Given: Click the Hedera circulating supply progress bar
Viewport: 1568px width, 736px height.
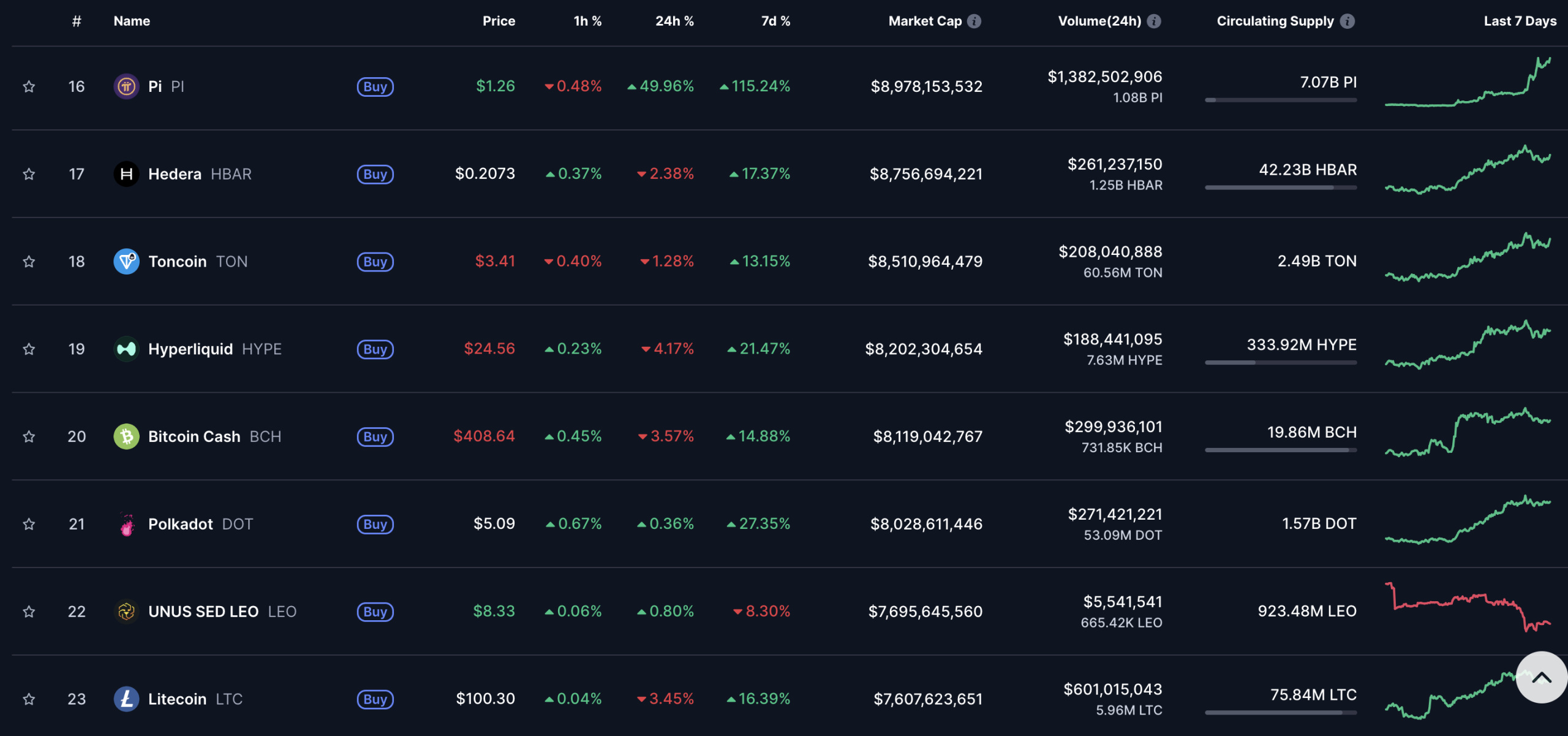Looking at the screenshot, I should 1280,188.
